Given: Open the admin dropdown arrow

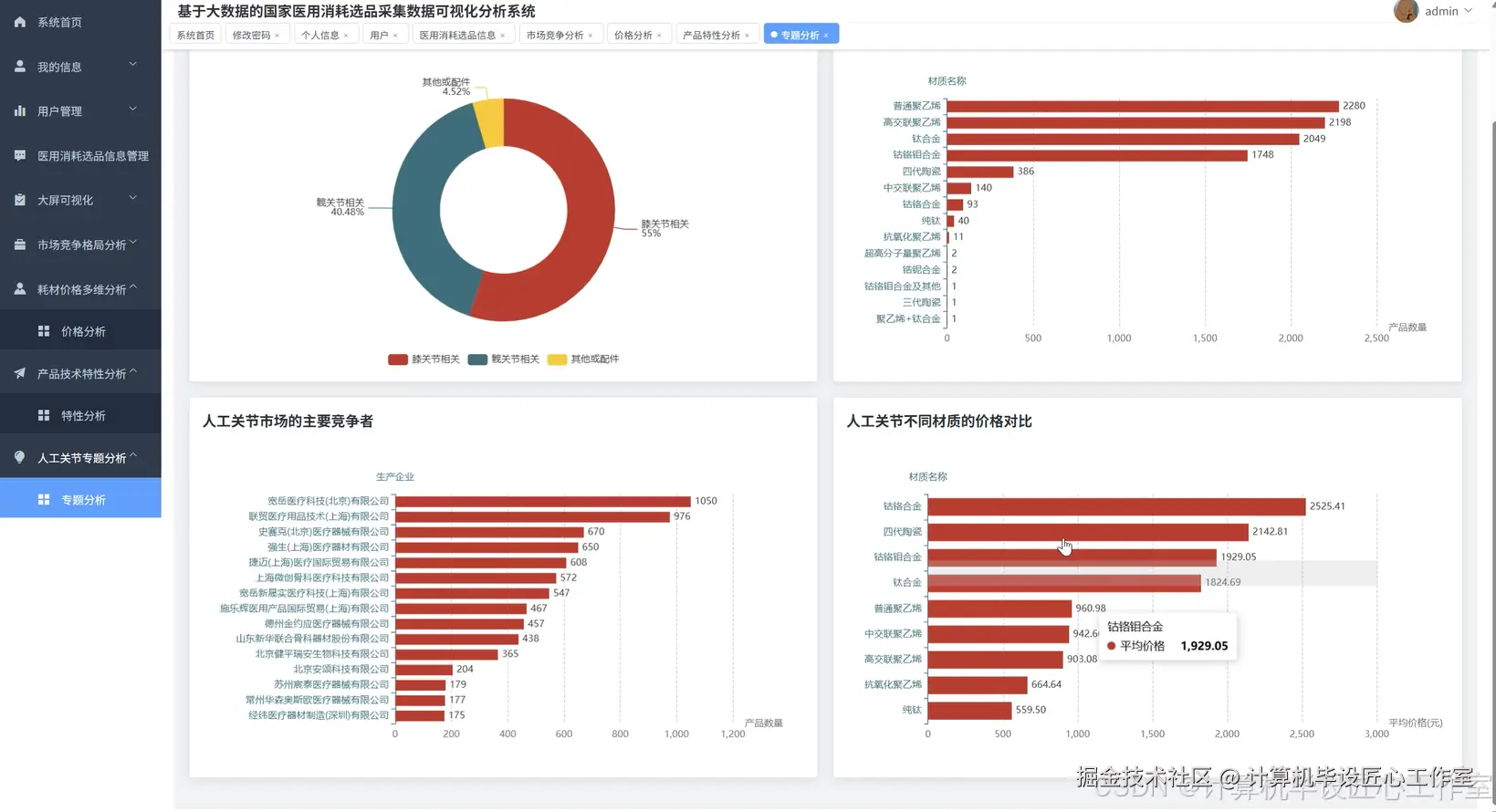Looking at the screenshot, I should click(1469, 11).
